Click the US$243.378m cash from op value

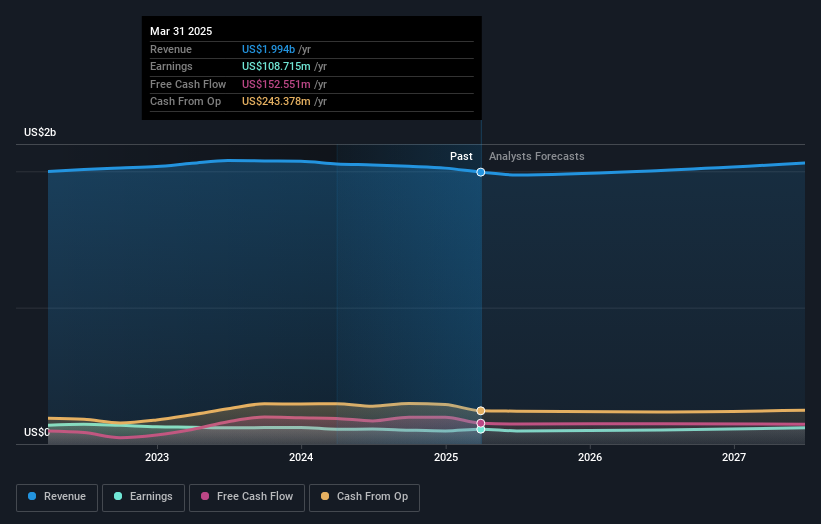[x=276, y=102]
